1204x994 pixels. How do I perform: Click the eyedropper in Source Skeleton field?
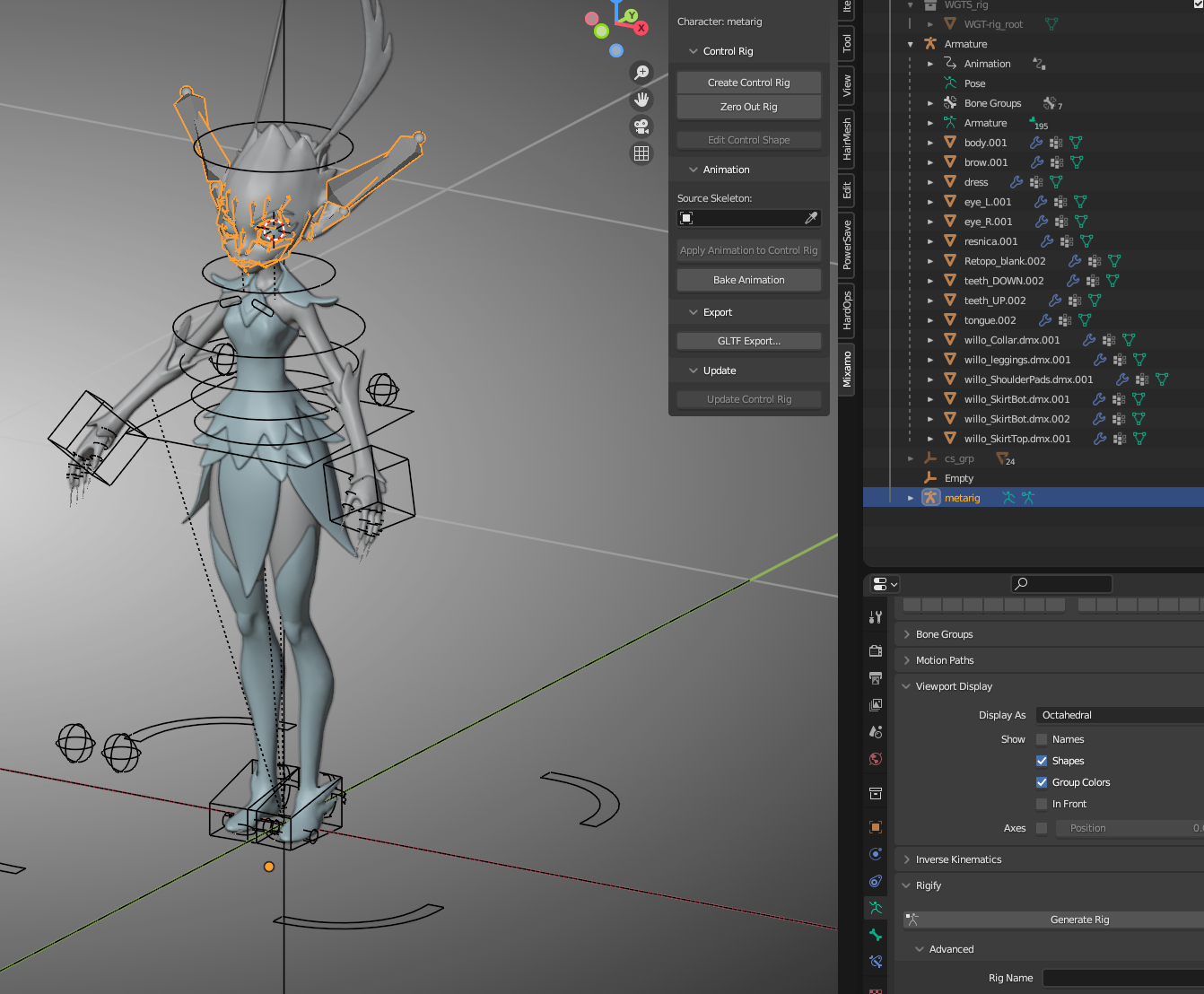point(811,218)
